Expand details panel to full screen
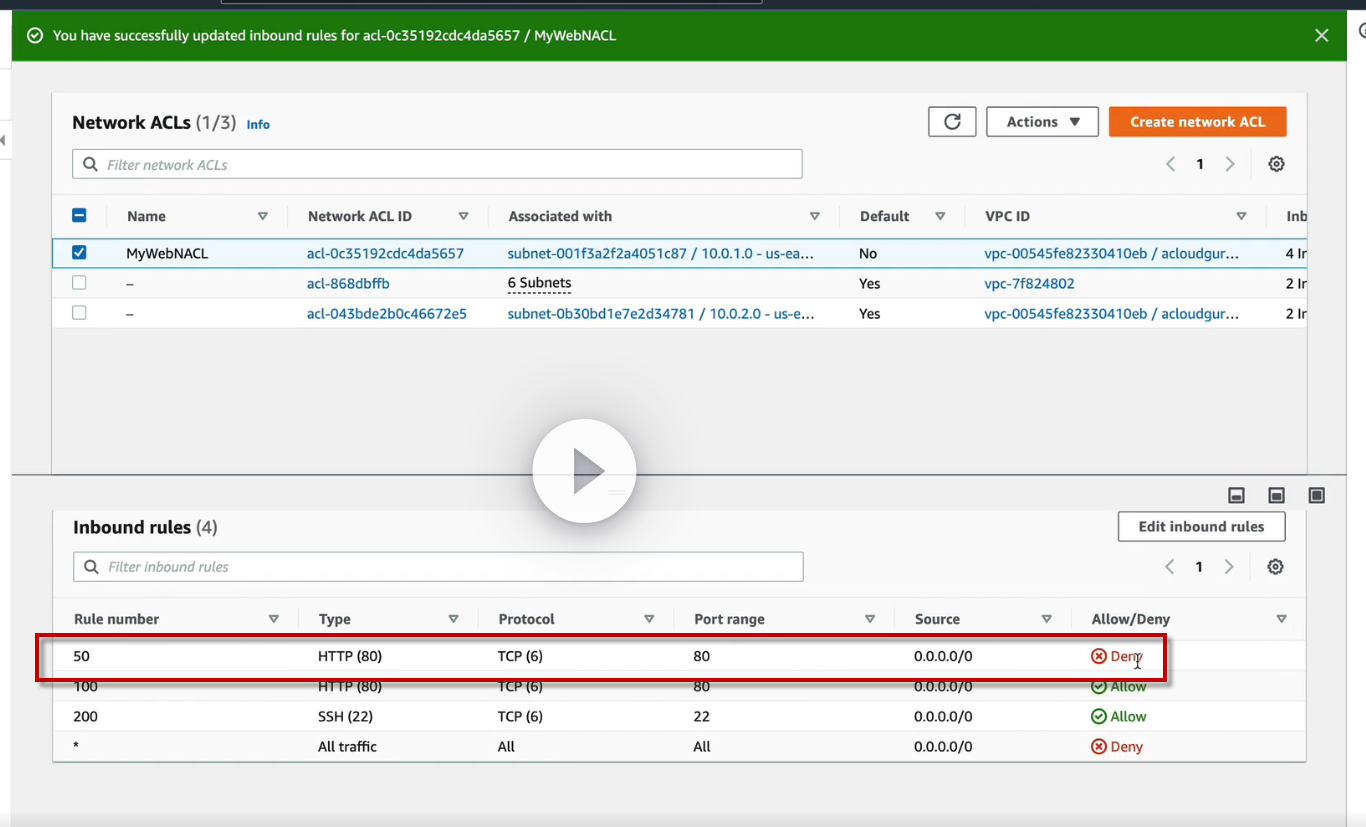The image size is (1366, 827). [x=1316, y=496]
